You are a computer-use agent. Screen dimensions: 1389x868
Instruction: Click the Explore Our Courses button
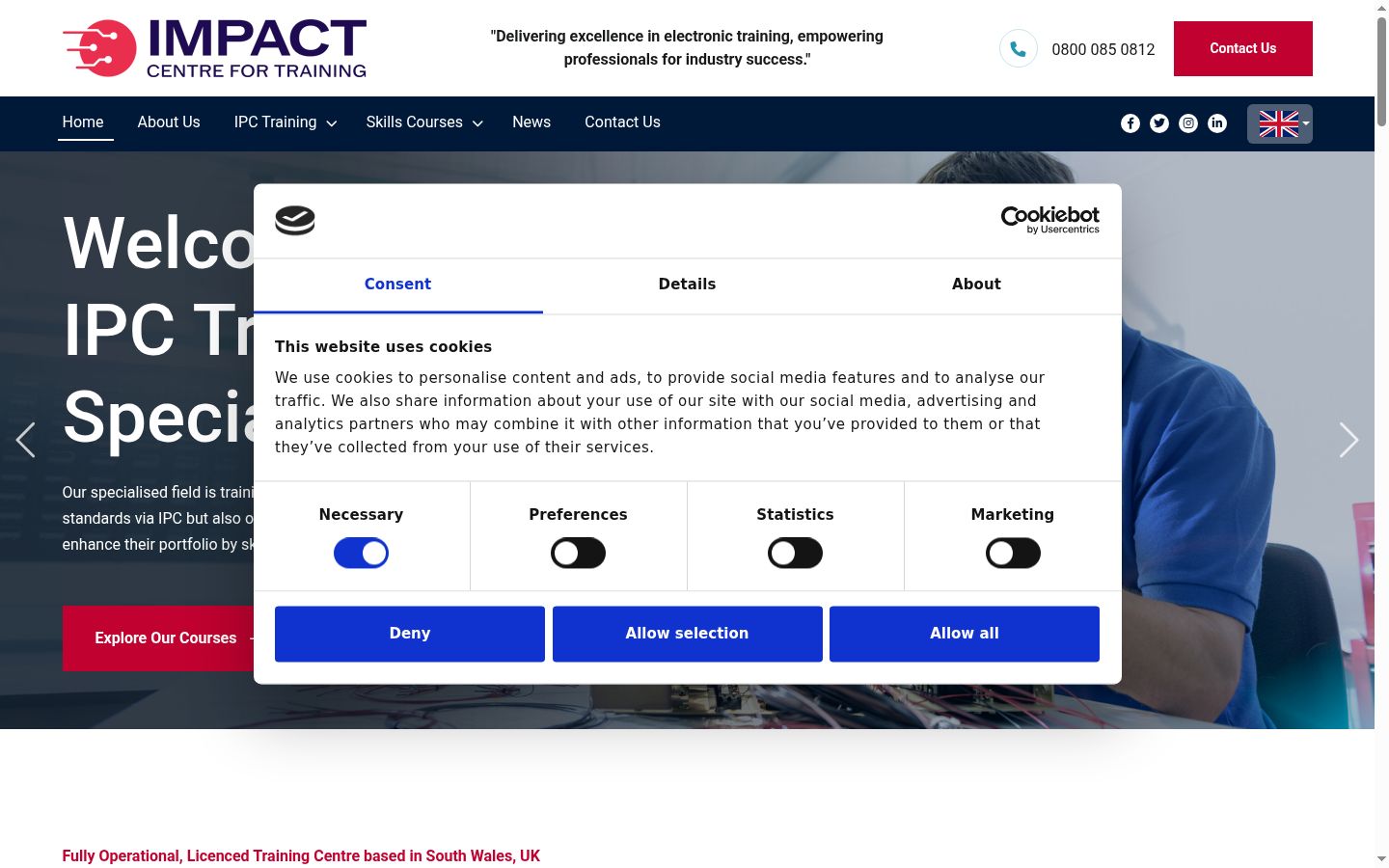coord(158,638)
